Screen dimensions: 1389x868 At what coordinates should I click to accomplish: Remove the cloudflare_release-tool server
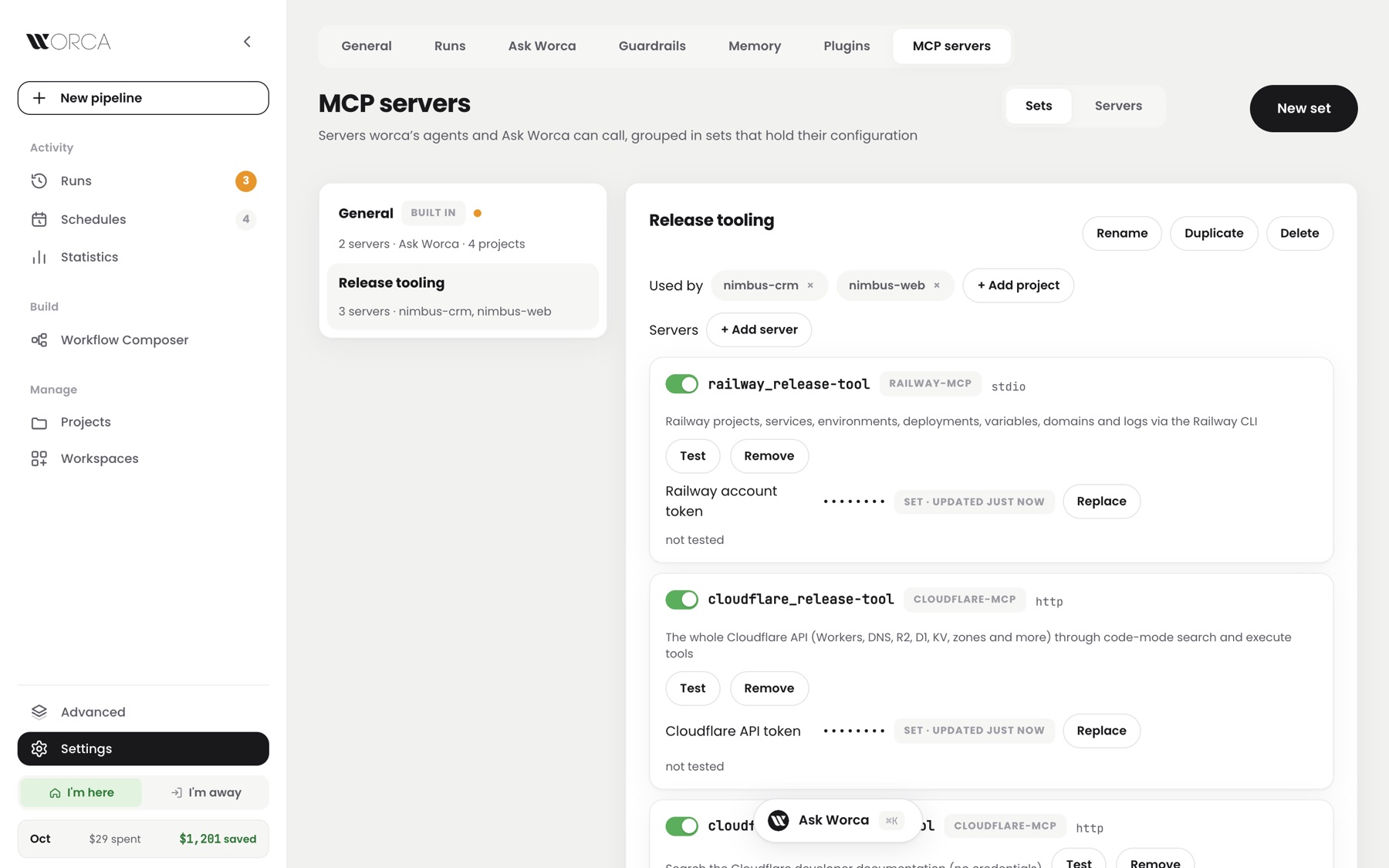769,688
